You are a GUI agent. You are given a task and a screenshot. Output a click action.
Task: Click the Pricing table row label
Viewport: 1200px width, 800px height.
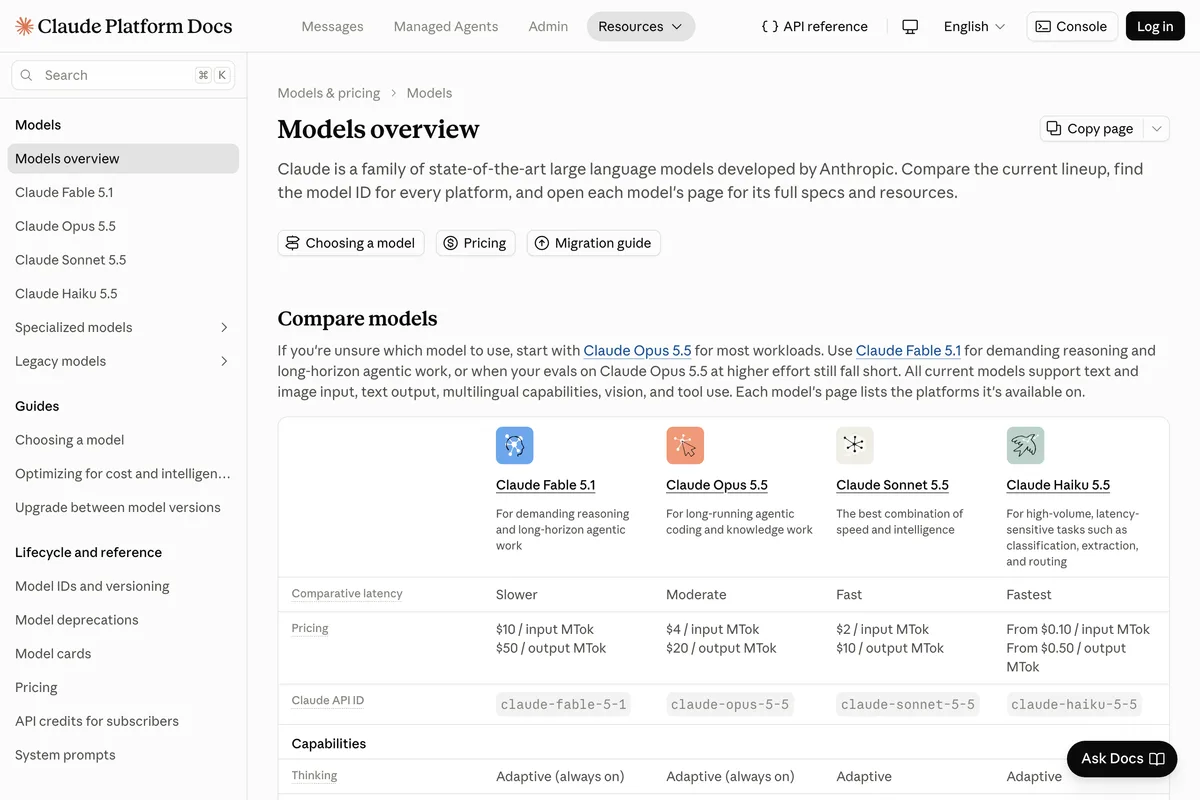click(310, 629)
